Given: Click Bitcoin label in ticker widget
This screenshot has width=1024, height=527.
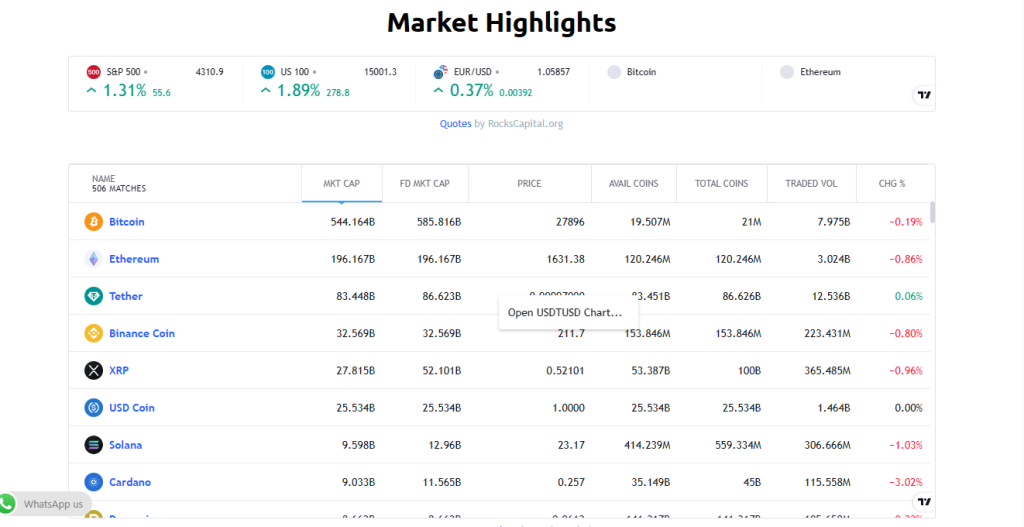Looking at the screenshot, I should [x=641, y=72].
